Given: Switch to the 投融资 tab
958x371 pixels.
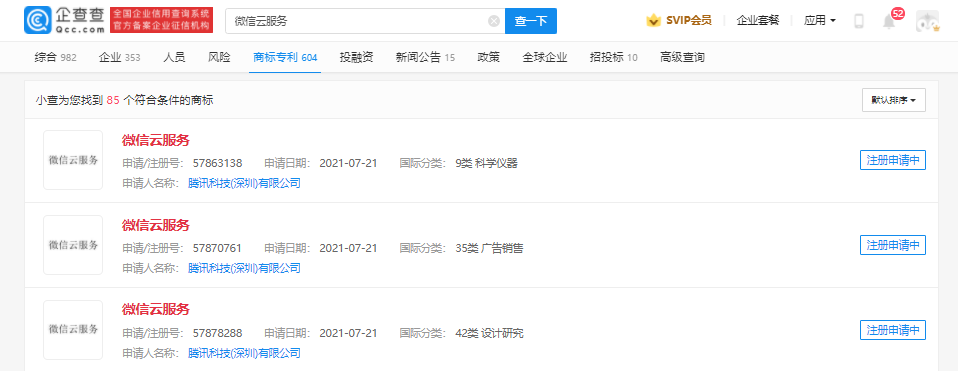Looking at the screenshot, I should click(x=357, y=57).
